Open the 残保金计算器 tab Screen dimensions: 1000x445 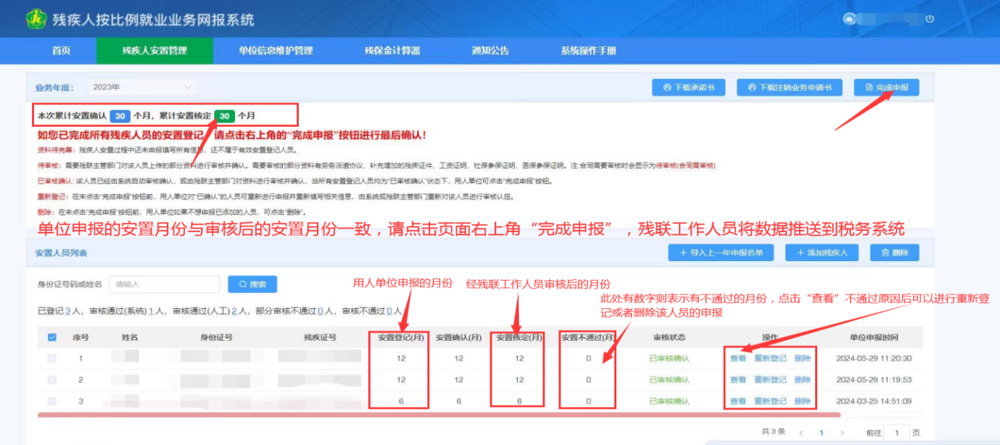pyautogui.click(x=392, y=51)
